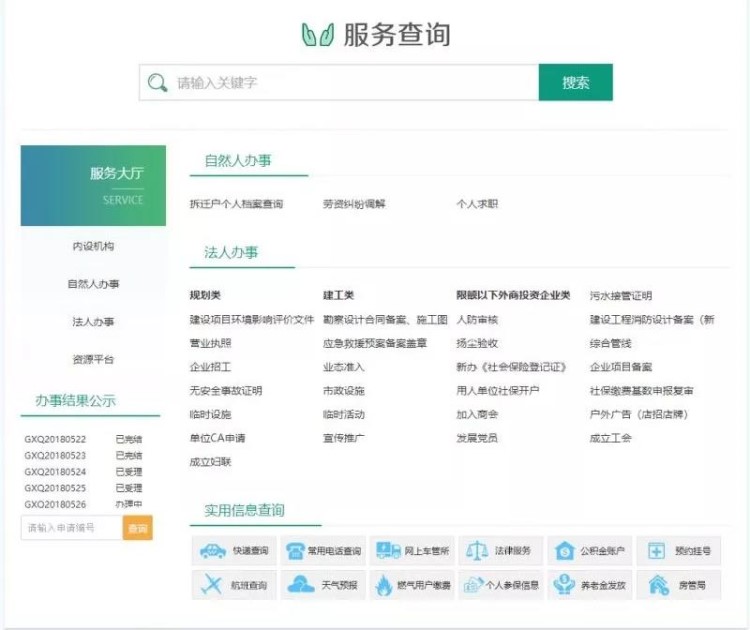This screenshot has width=750, height=630.
Task: Select 法人办事 in sidebar menu
Action: point(93,322)
